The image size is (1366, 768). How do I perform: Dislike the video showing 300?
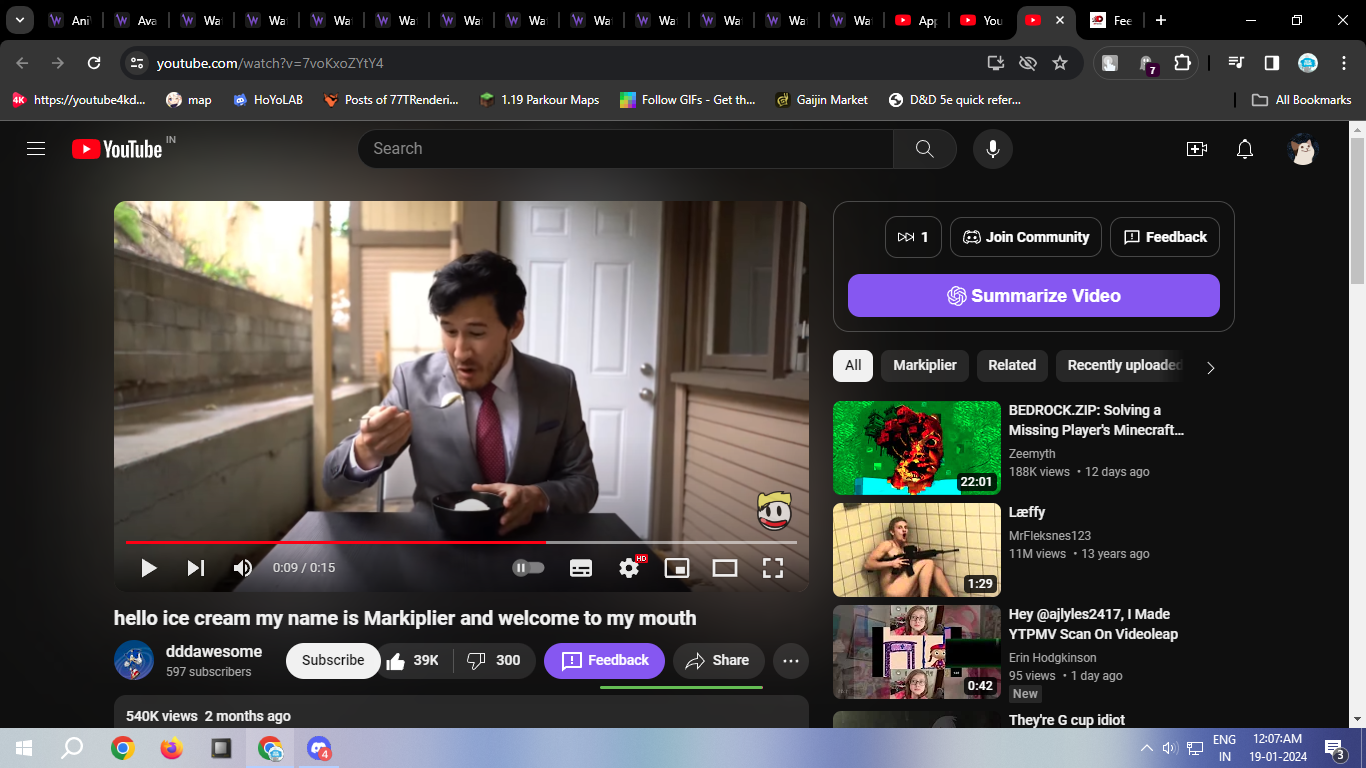point(494,661)
